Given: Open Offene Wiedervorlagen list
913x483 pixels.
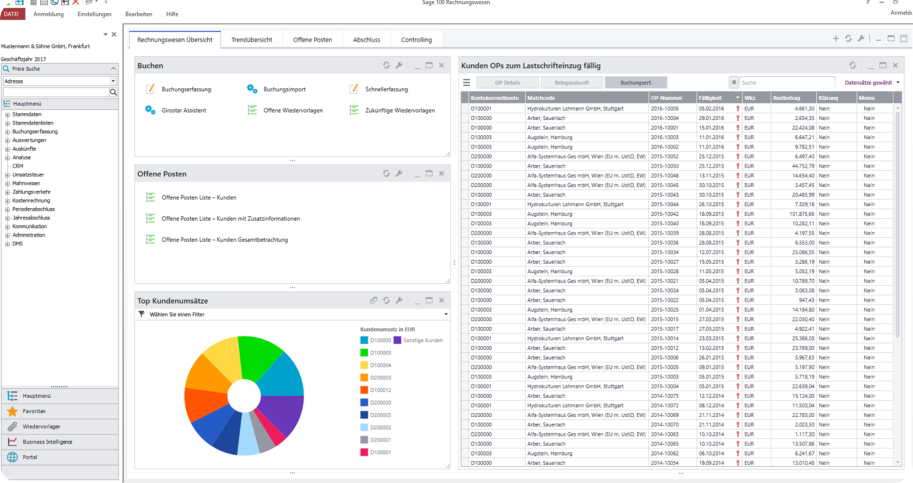Looking at the screenshot, I should [293, 110].
